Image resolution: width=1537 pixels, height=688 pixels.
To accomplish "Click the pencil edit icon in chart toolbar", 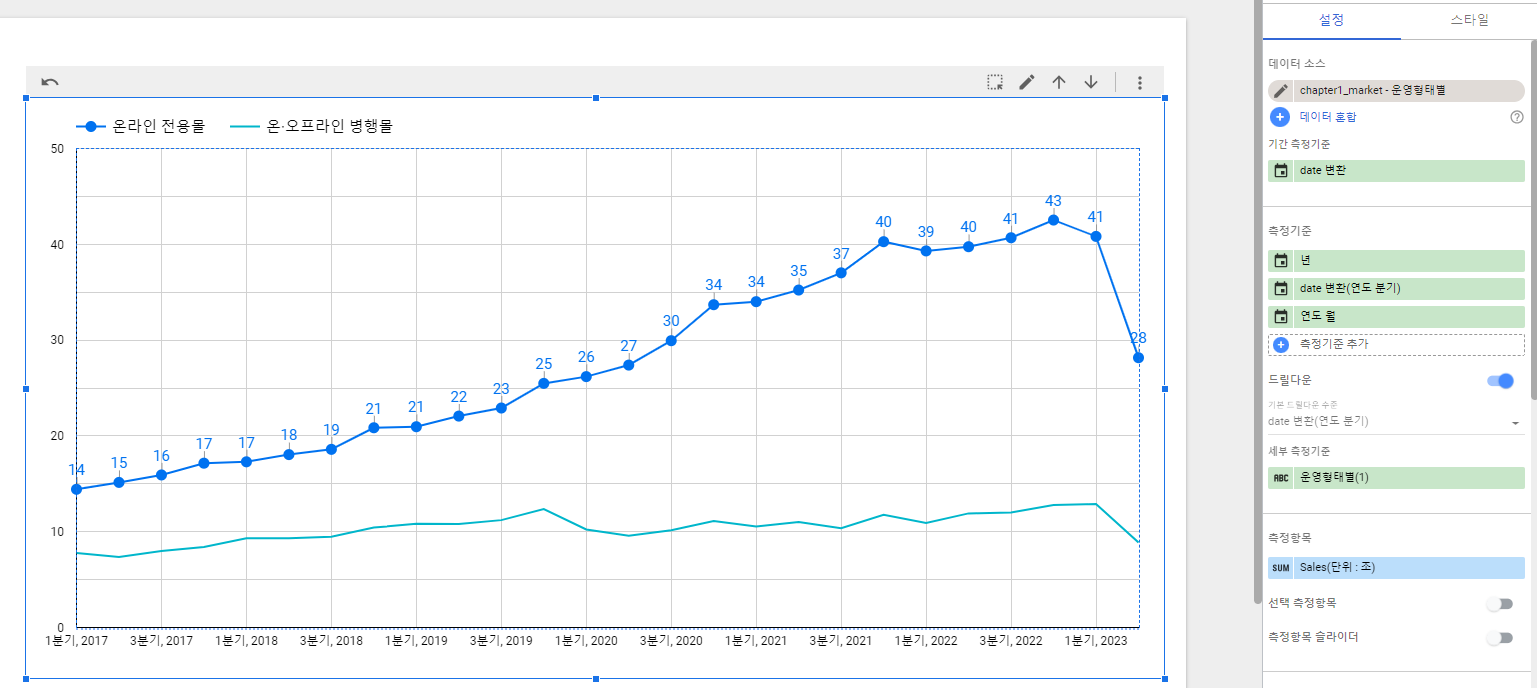I will tap(1027, 82).
